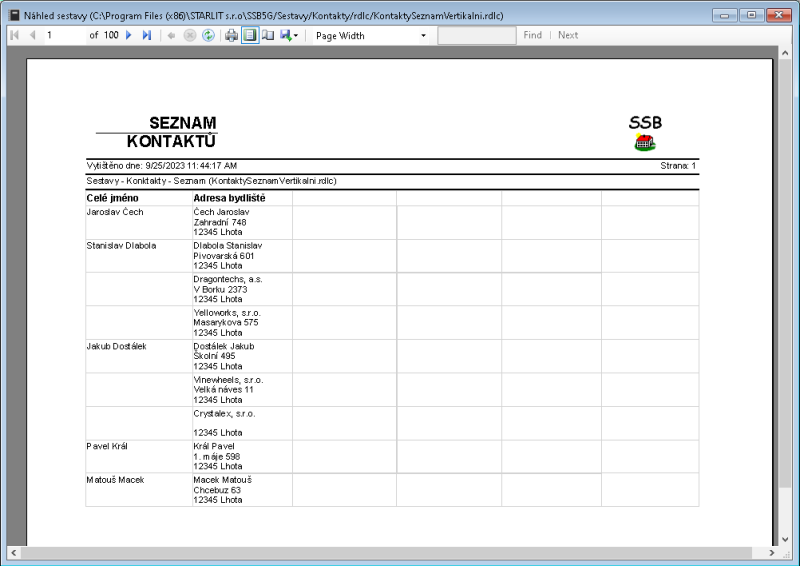Navigate back to parent report
This screenshot has width=800, height=566.
point(172,35)
